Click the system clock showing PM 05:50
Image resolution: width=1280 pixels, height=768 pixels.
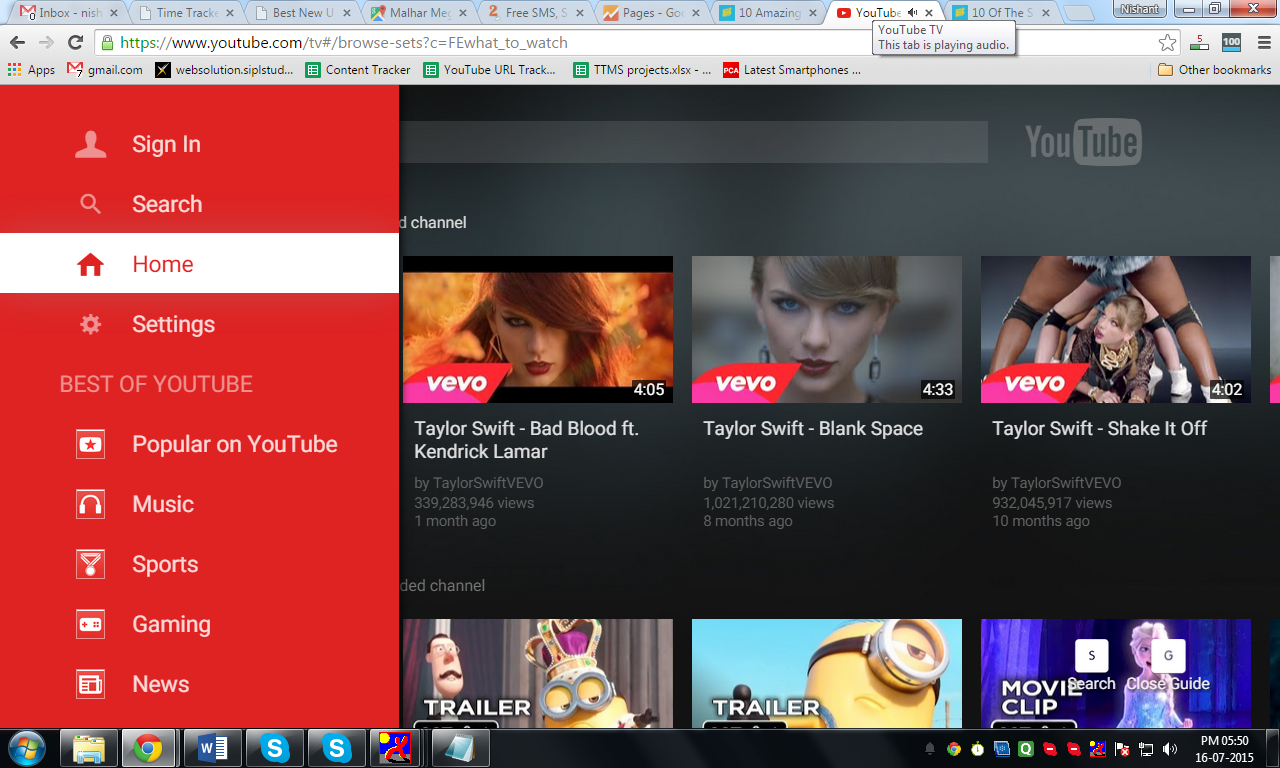click(1224, 748)
